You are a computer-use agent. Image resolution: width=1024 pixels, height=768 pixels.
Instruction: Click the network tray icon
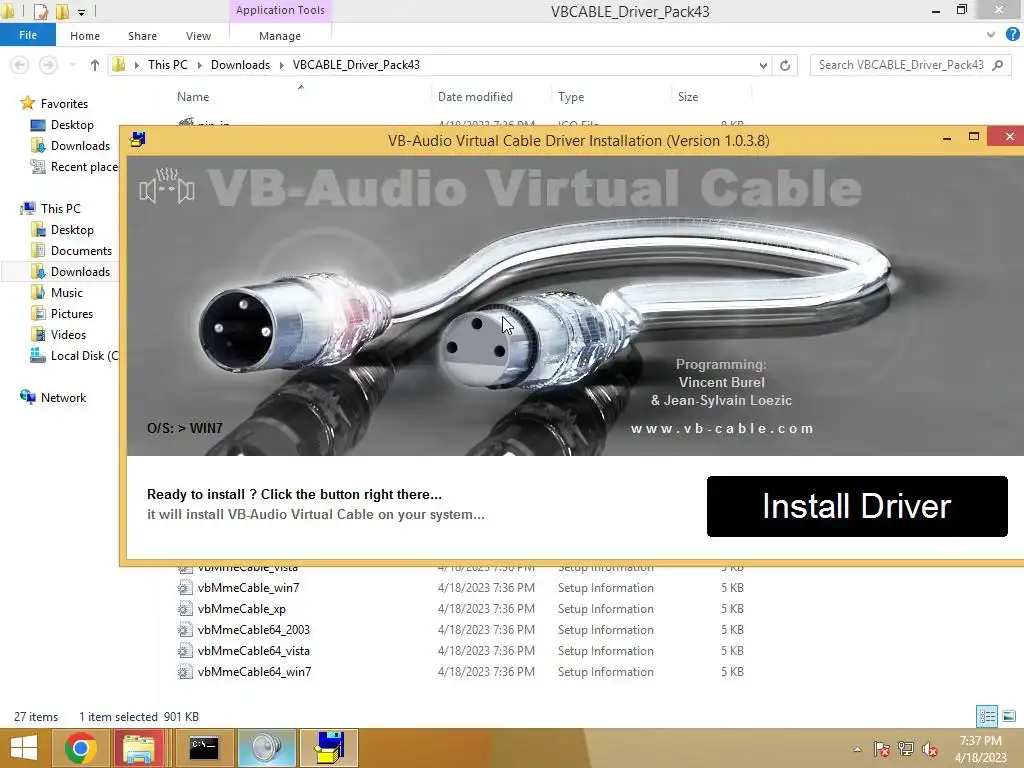[x=906, y=749]
